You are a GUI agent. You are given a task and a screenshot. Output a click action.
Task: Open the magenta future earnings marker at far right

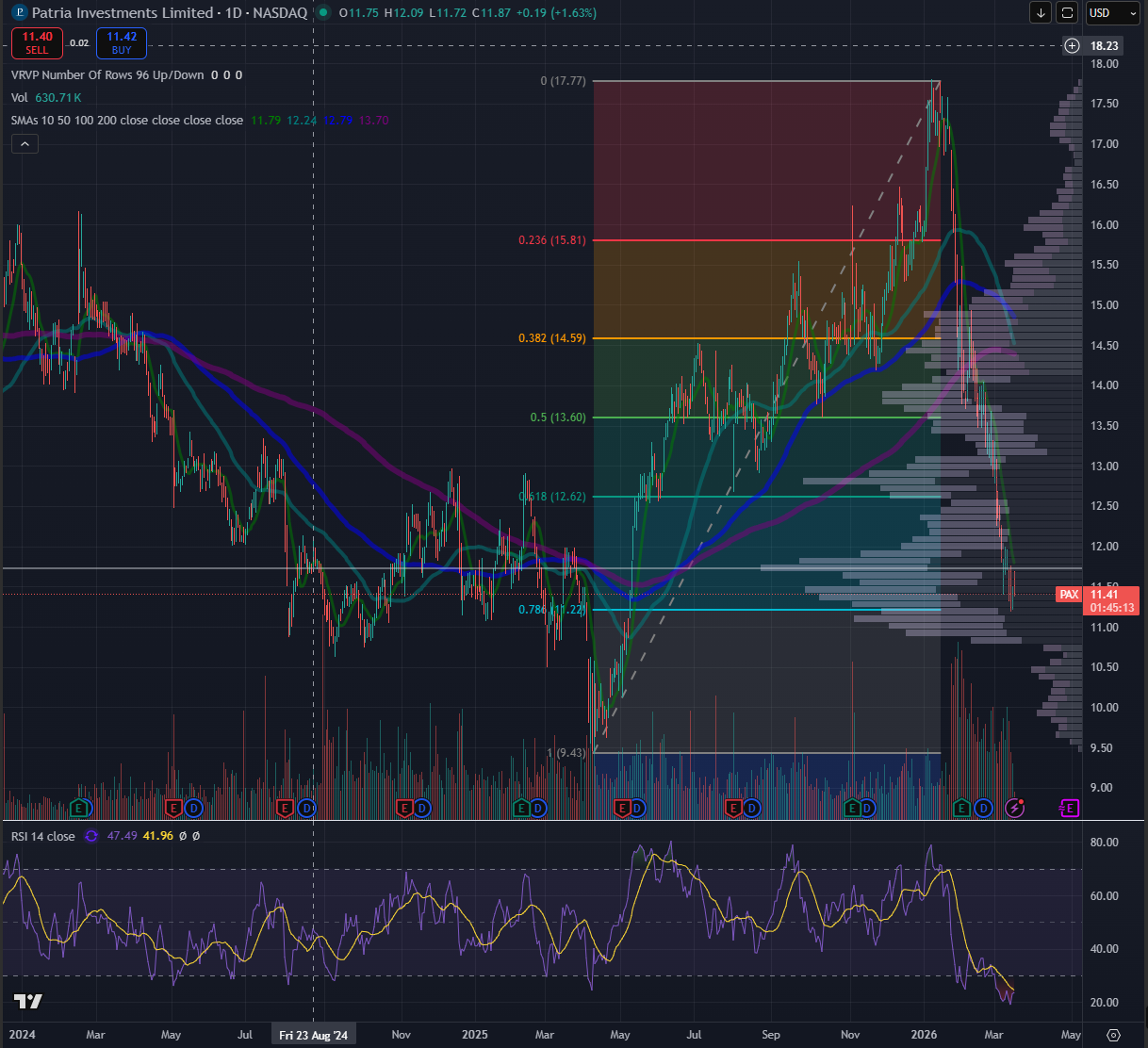pos(1069,808)
